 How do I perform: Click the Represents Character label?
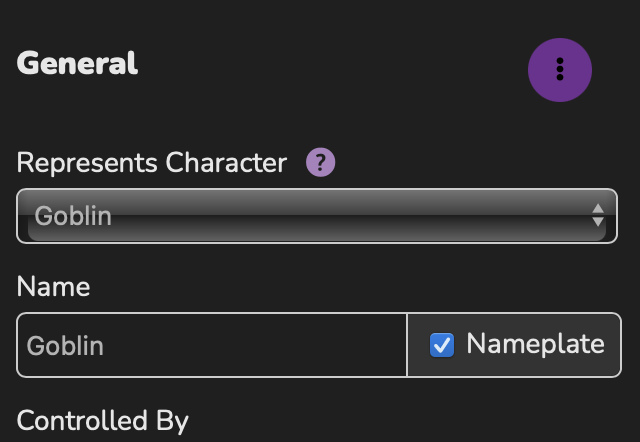point(151,163)
